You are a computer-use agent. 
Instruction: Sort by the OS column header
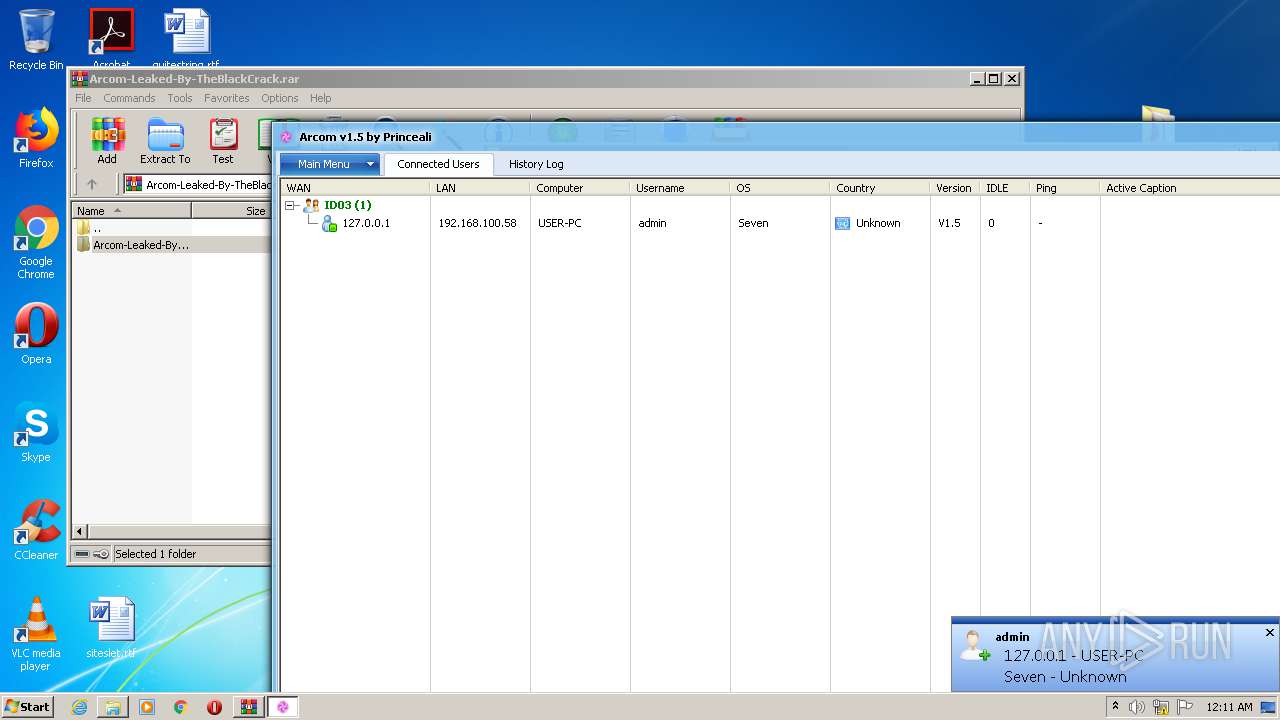[x=780, y=188]
